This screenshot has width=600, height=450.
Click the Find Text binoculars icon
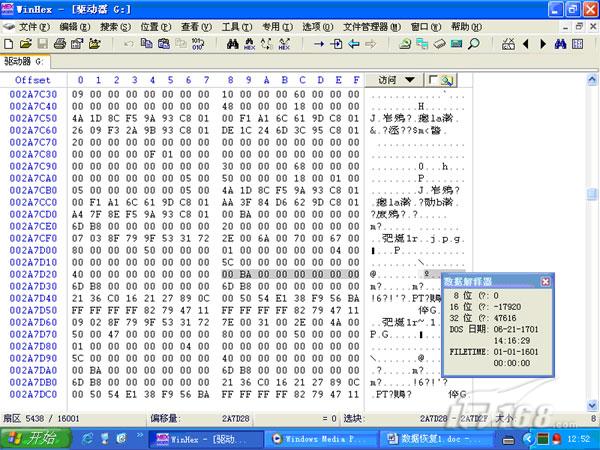coord(233,44)
